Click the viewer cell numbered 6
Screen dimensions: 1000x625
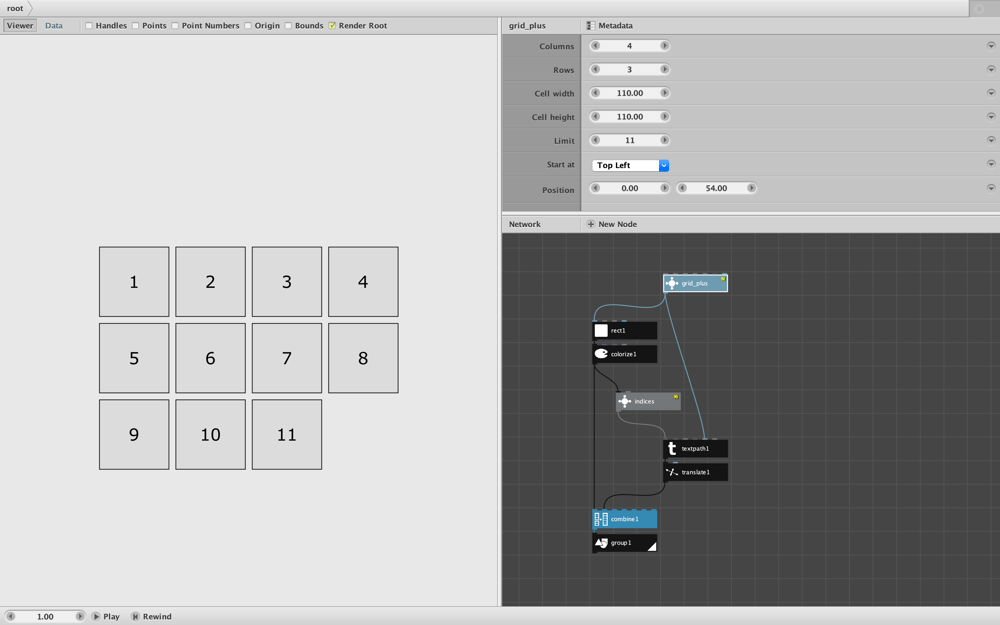210,358
